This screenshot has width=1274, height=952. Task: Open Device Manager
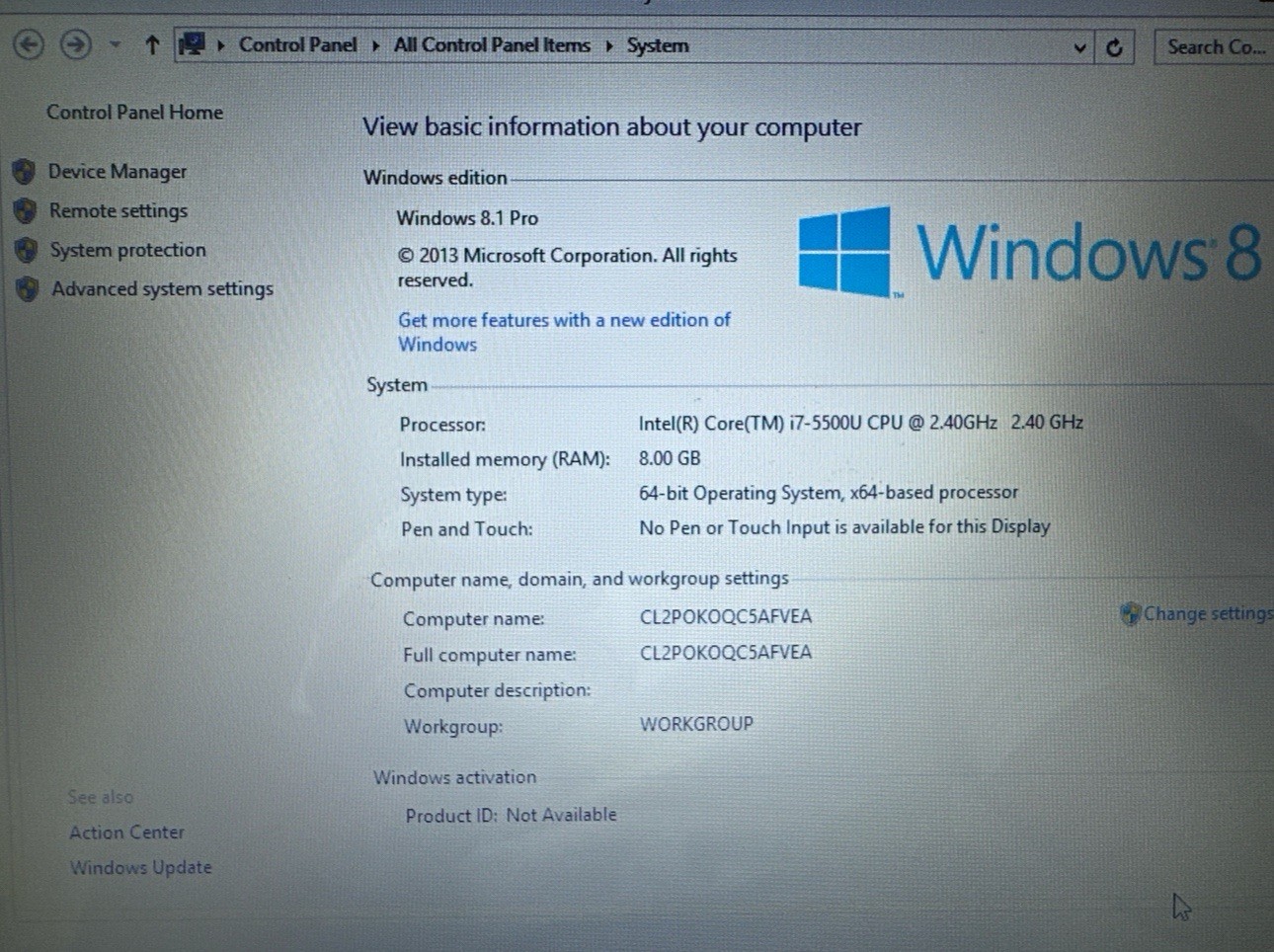[118, 172]
